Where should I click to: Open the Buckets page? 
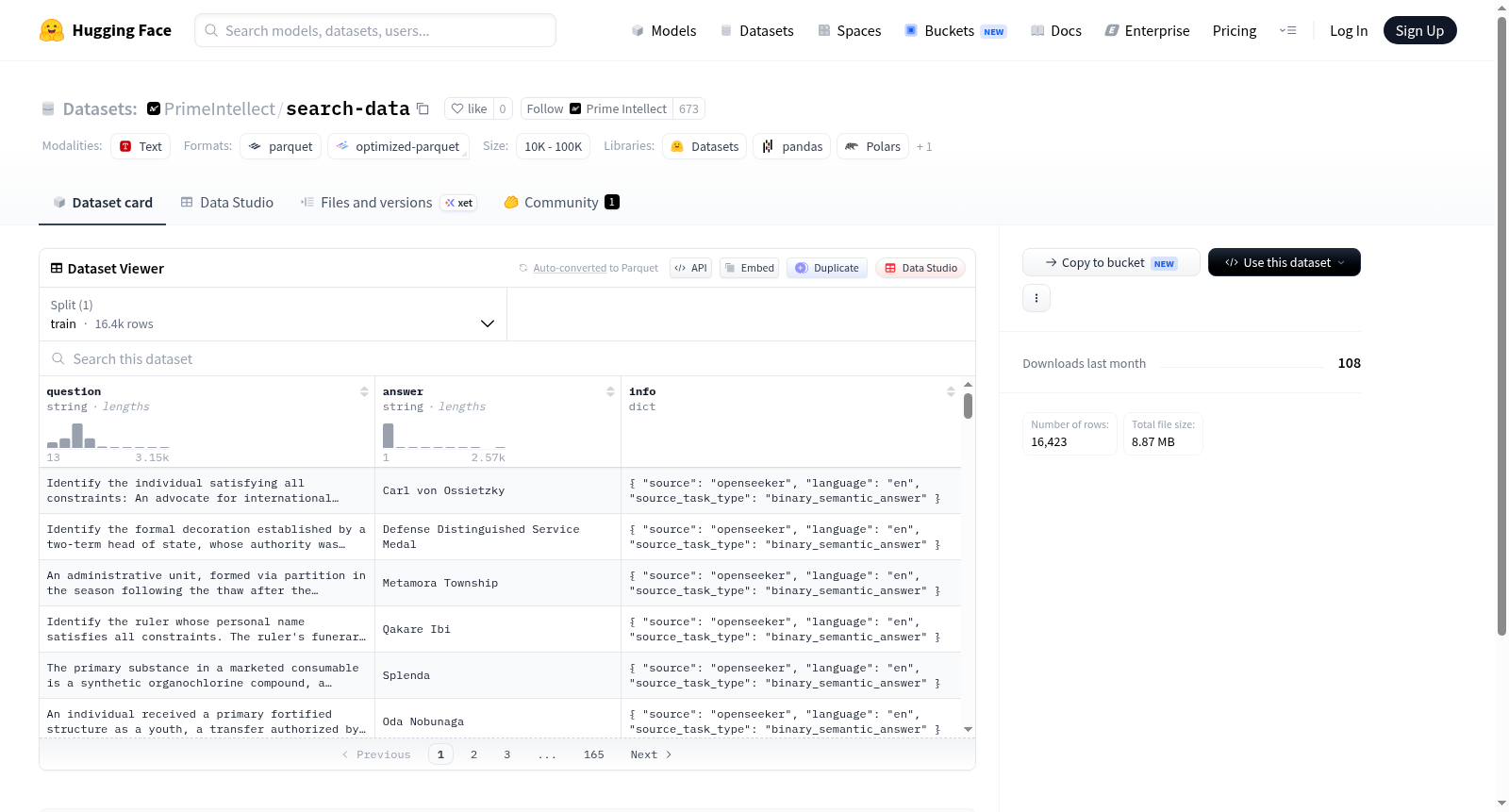coord(955,30)
